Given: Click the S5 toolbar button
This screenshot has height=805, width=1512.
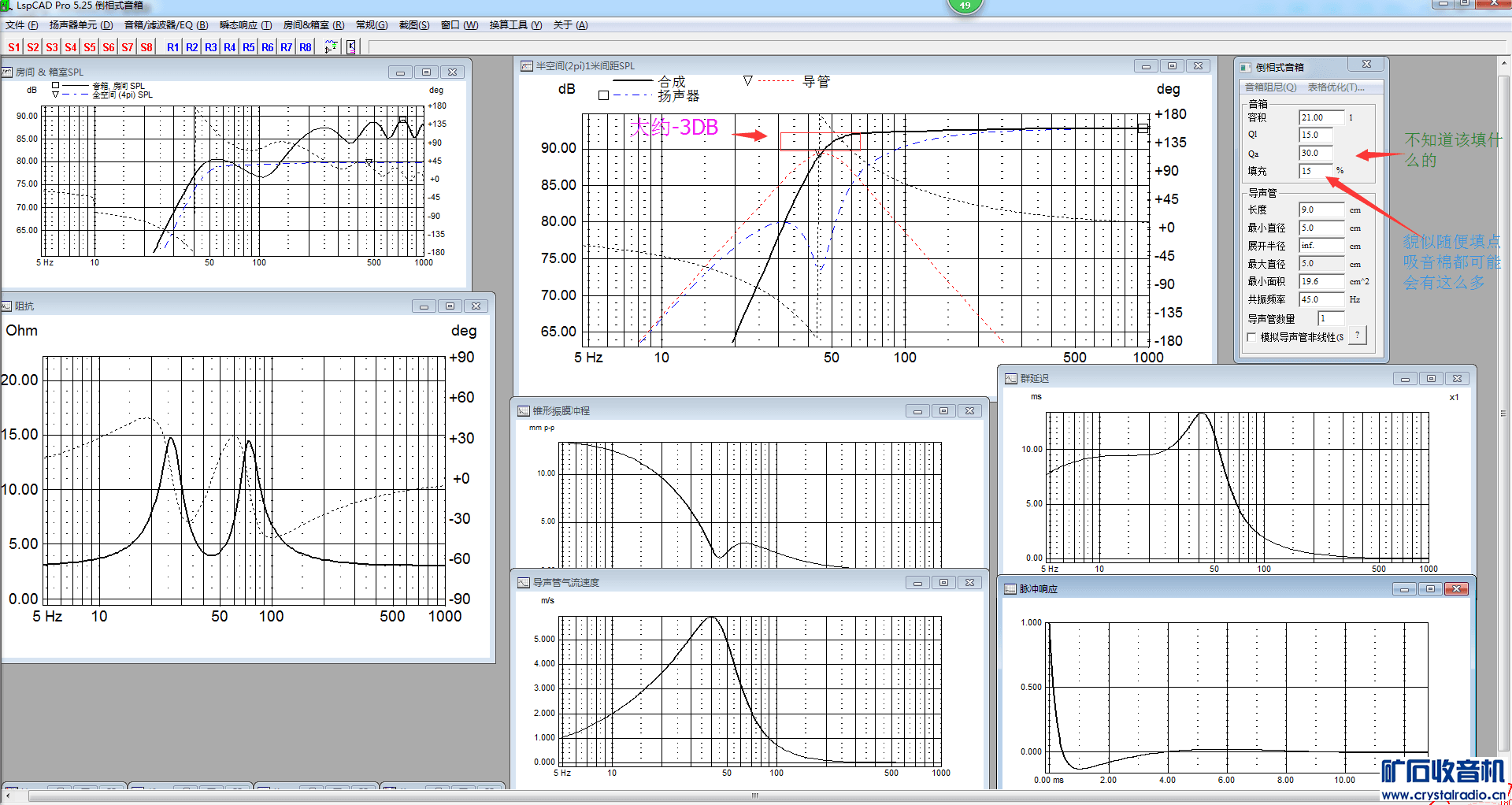Looking at the screenshot, I should coord(90,47).
